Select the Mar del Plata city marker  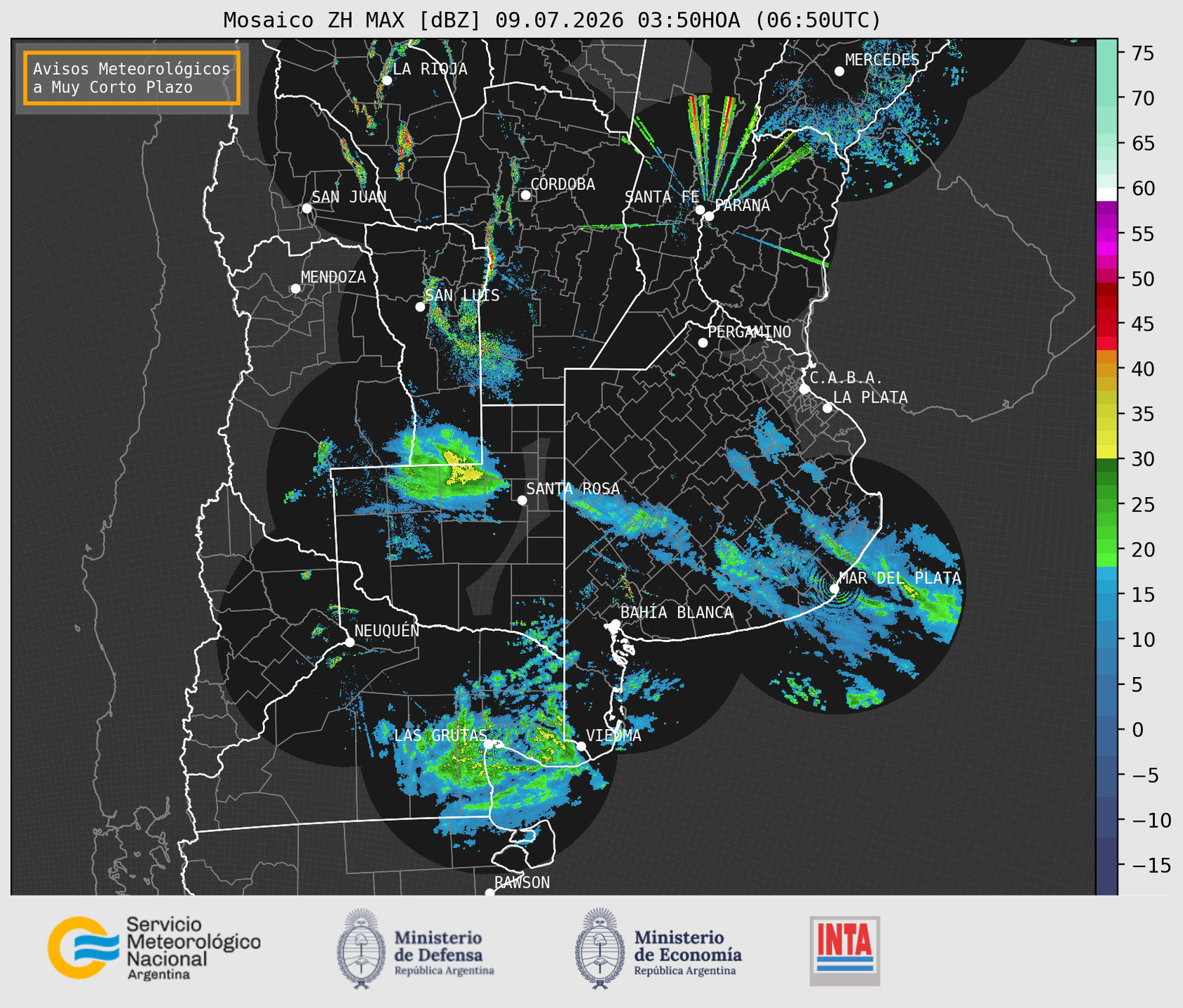pos(834,588)
